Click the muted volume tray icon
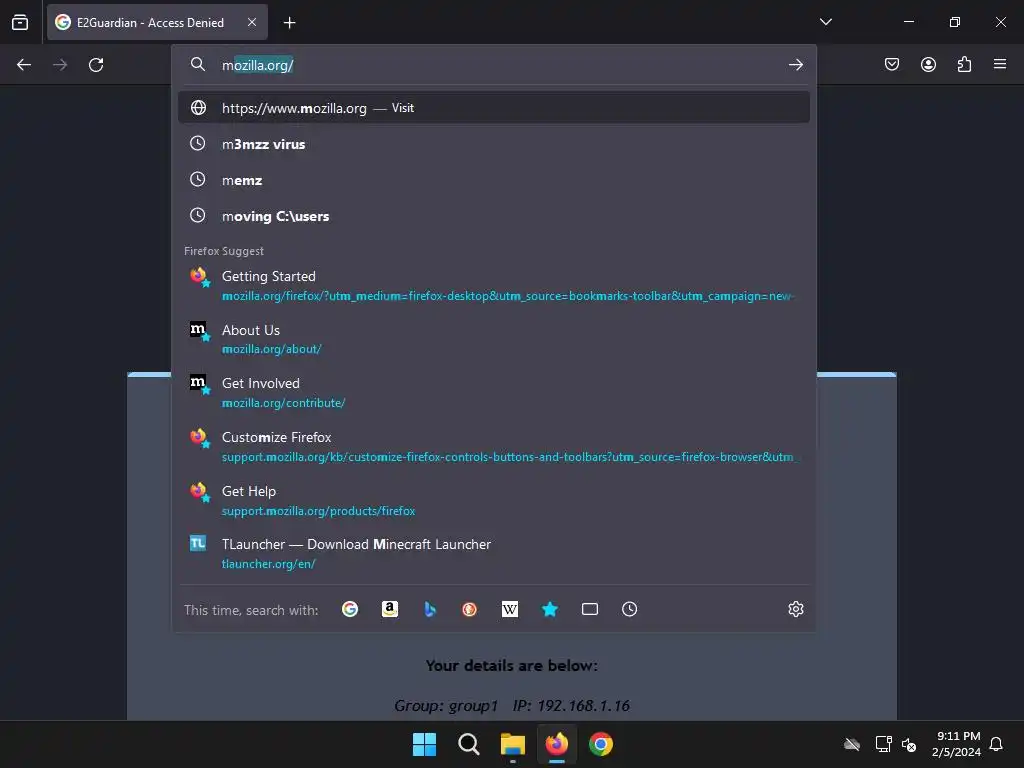The width and height of the screenshot is (1024, 768). click(x=909, y=744)
